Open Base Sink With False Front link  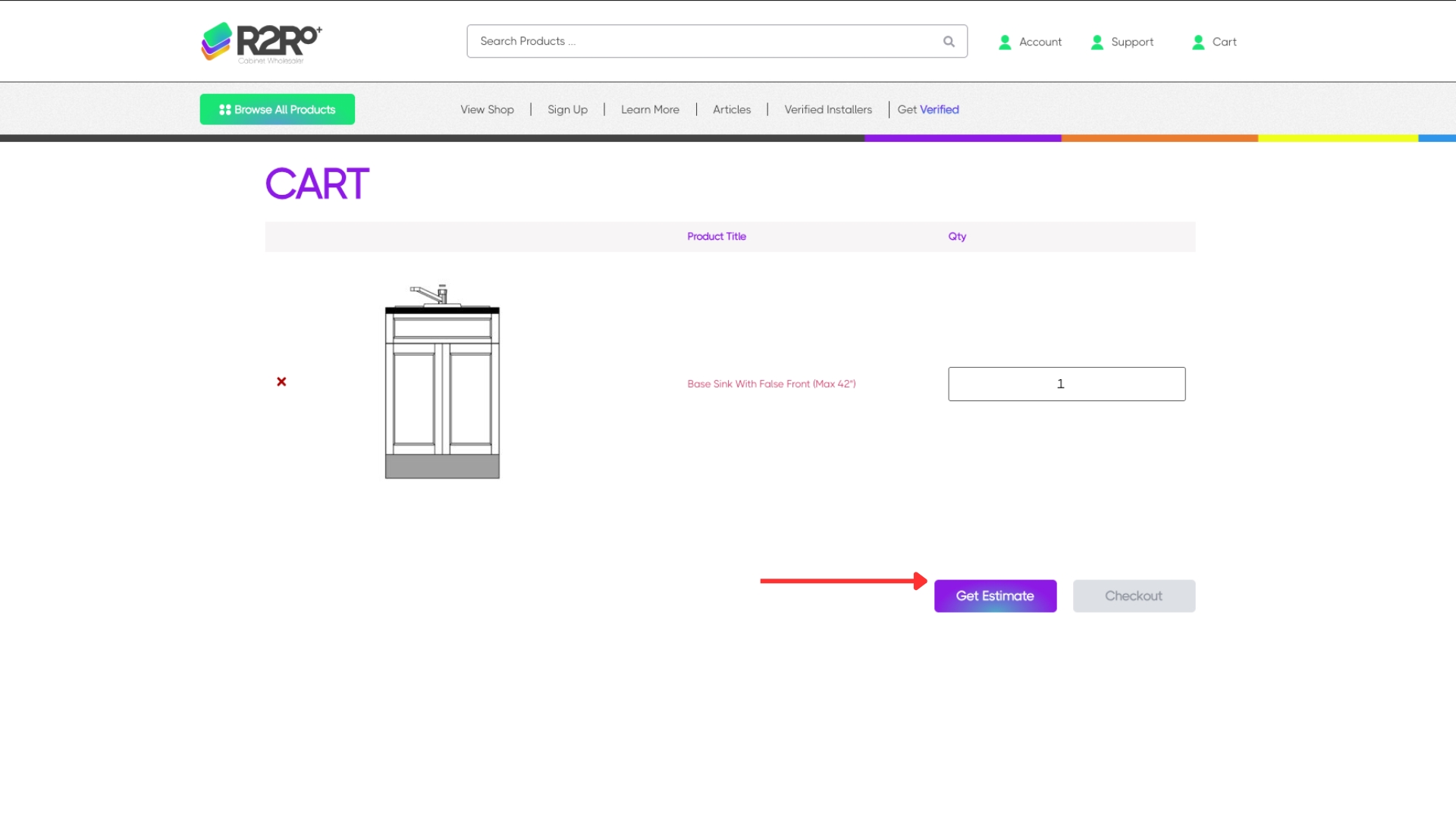pos(771,384)
